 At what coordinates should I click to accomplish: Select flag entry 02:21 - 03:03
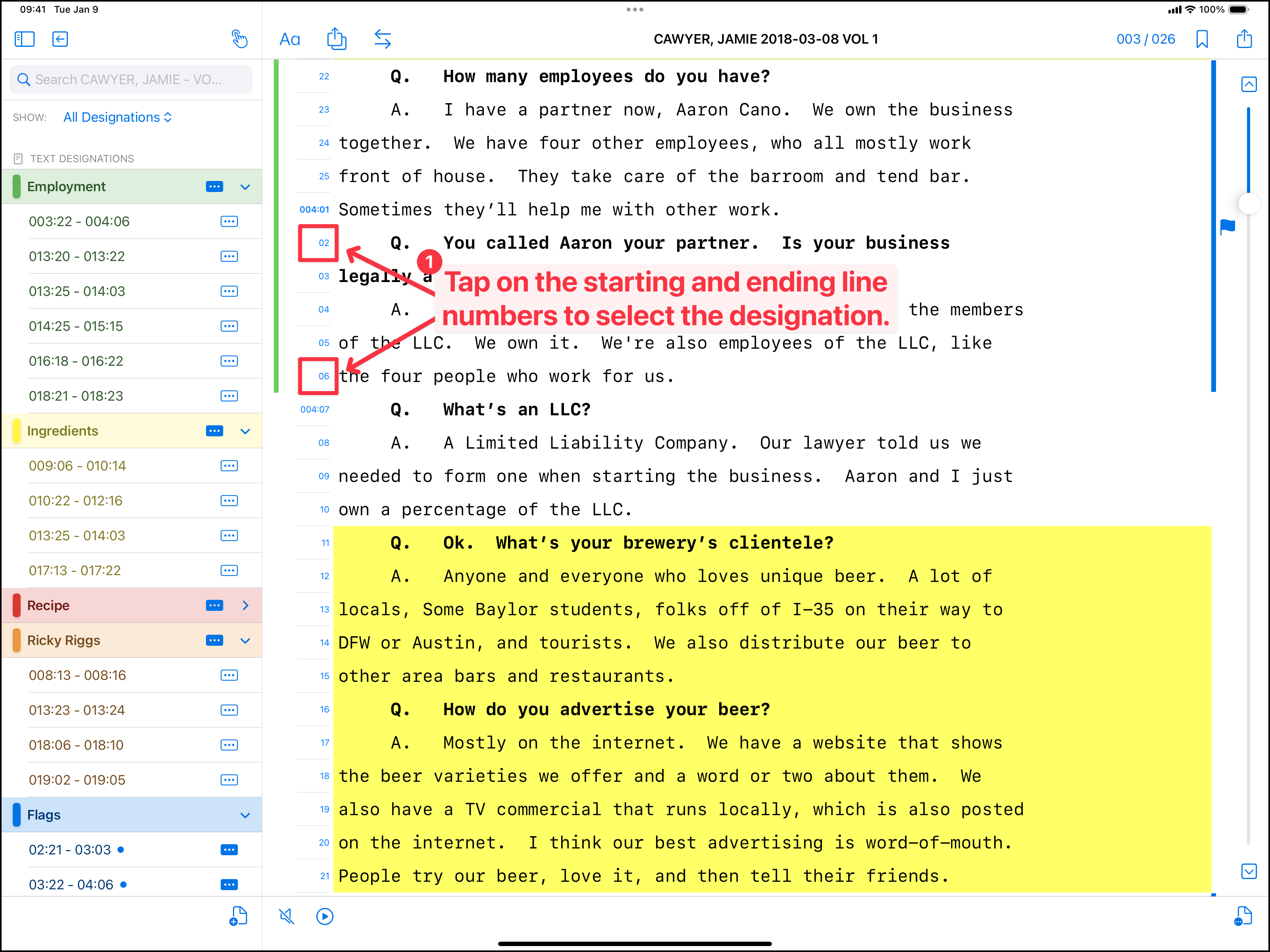70,850
